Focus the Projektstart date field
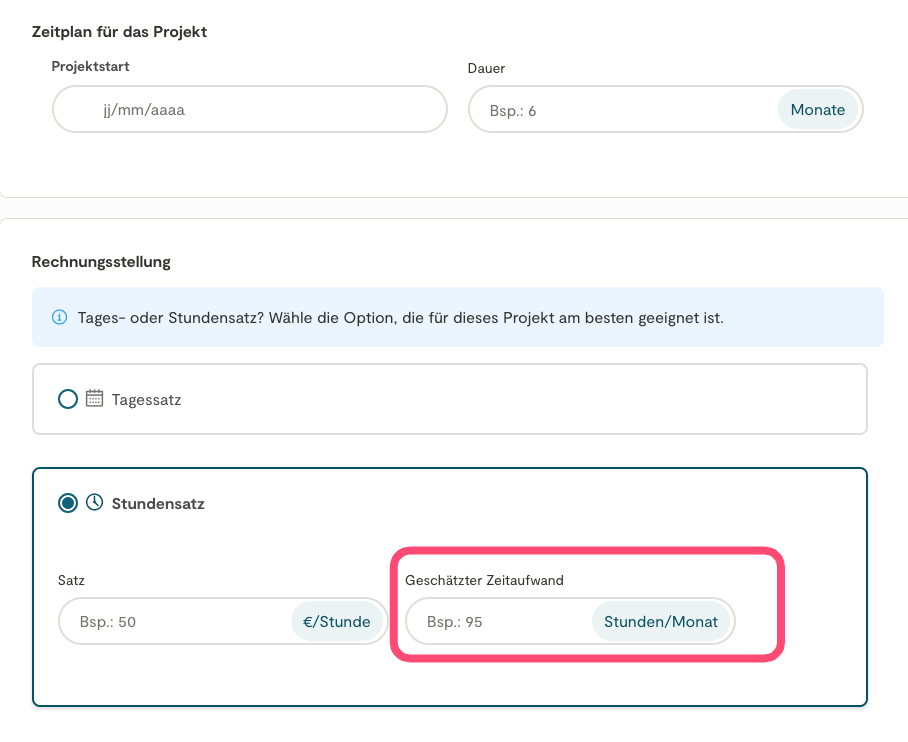Image resolution: width=908 pixels, height=742 pixels. [249, 110]
